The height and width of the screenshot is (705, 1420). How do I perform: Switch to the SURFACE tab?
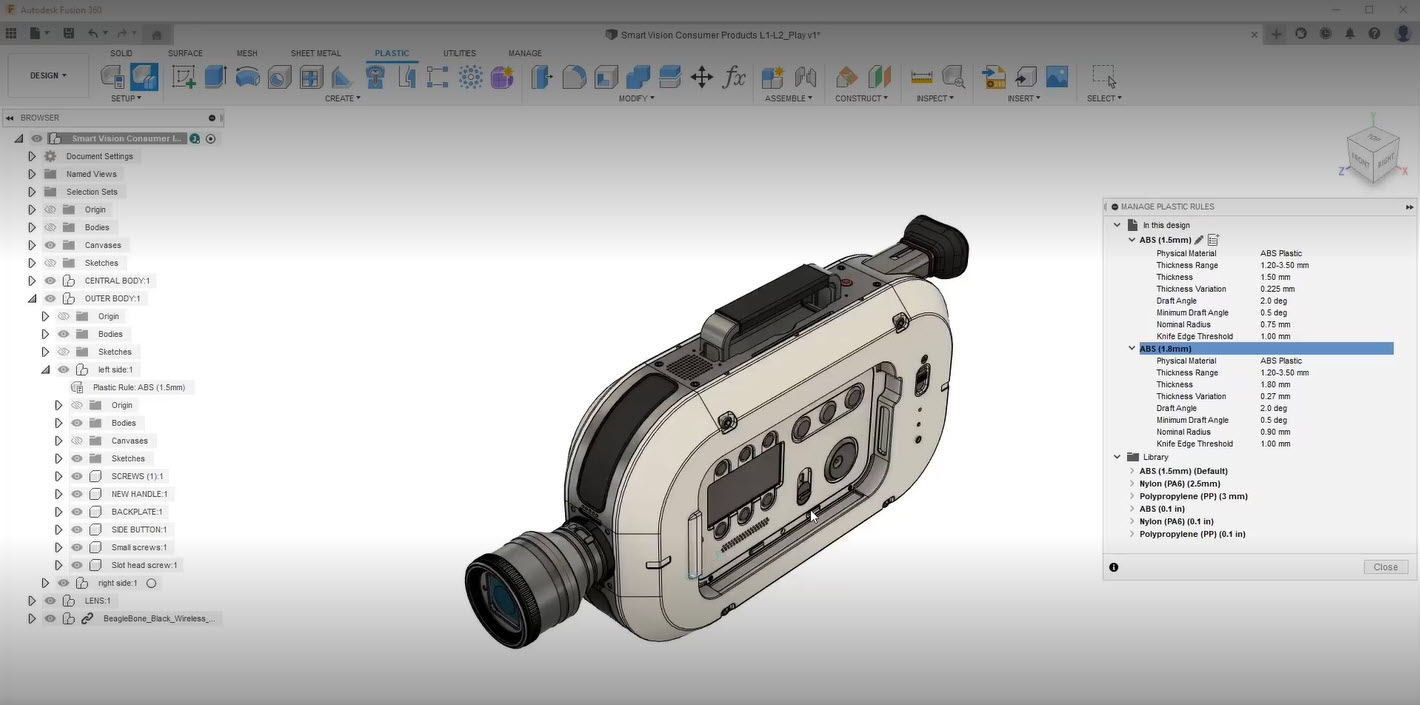[185, 53]
